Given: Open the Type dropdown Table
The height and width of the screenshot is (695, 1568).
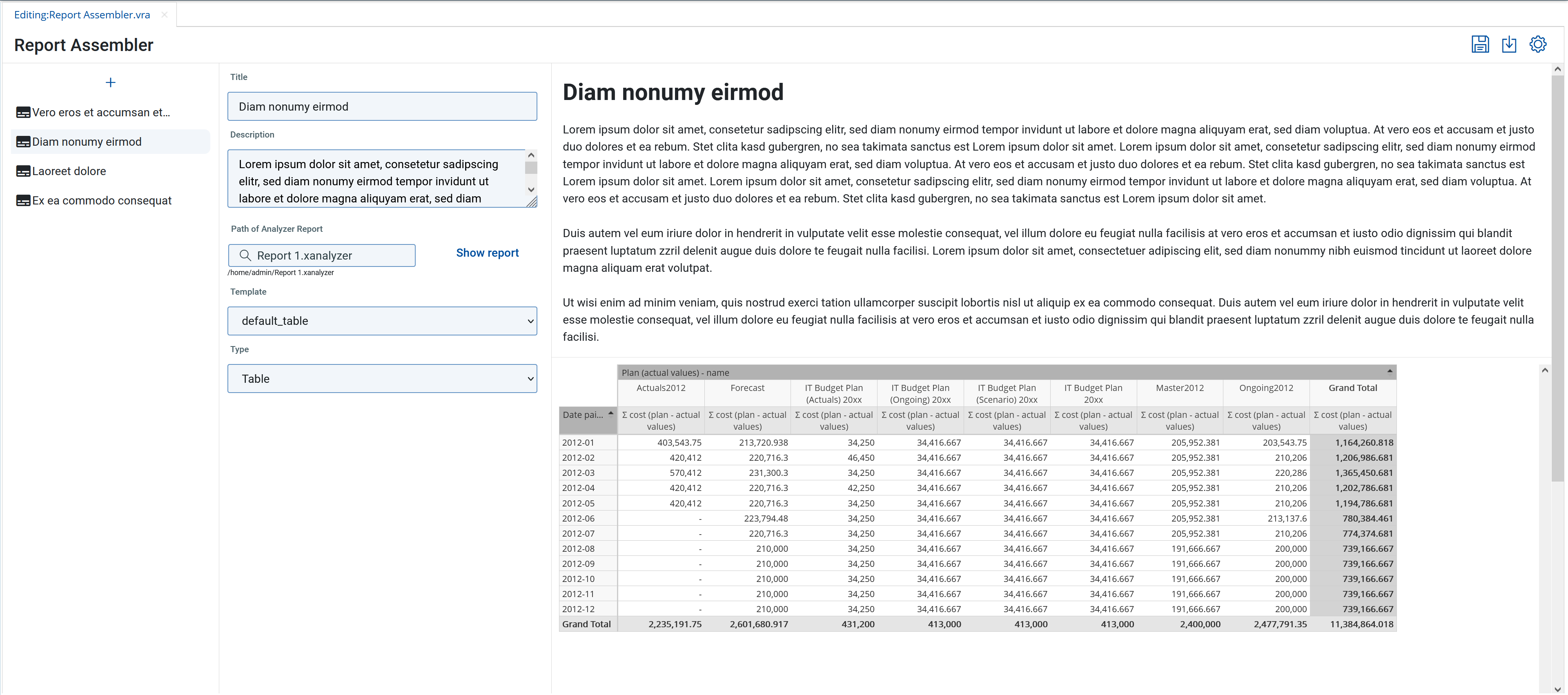Looking at the screenshot, I should pos(382,379).
